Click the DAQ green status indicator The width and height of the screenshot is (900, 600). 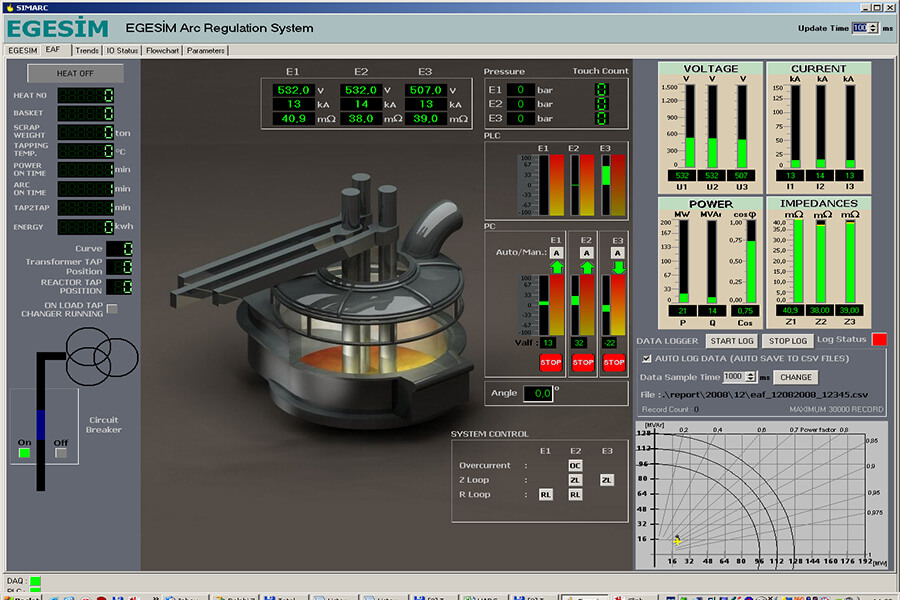pos(36,581)
